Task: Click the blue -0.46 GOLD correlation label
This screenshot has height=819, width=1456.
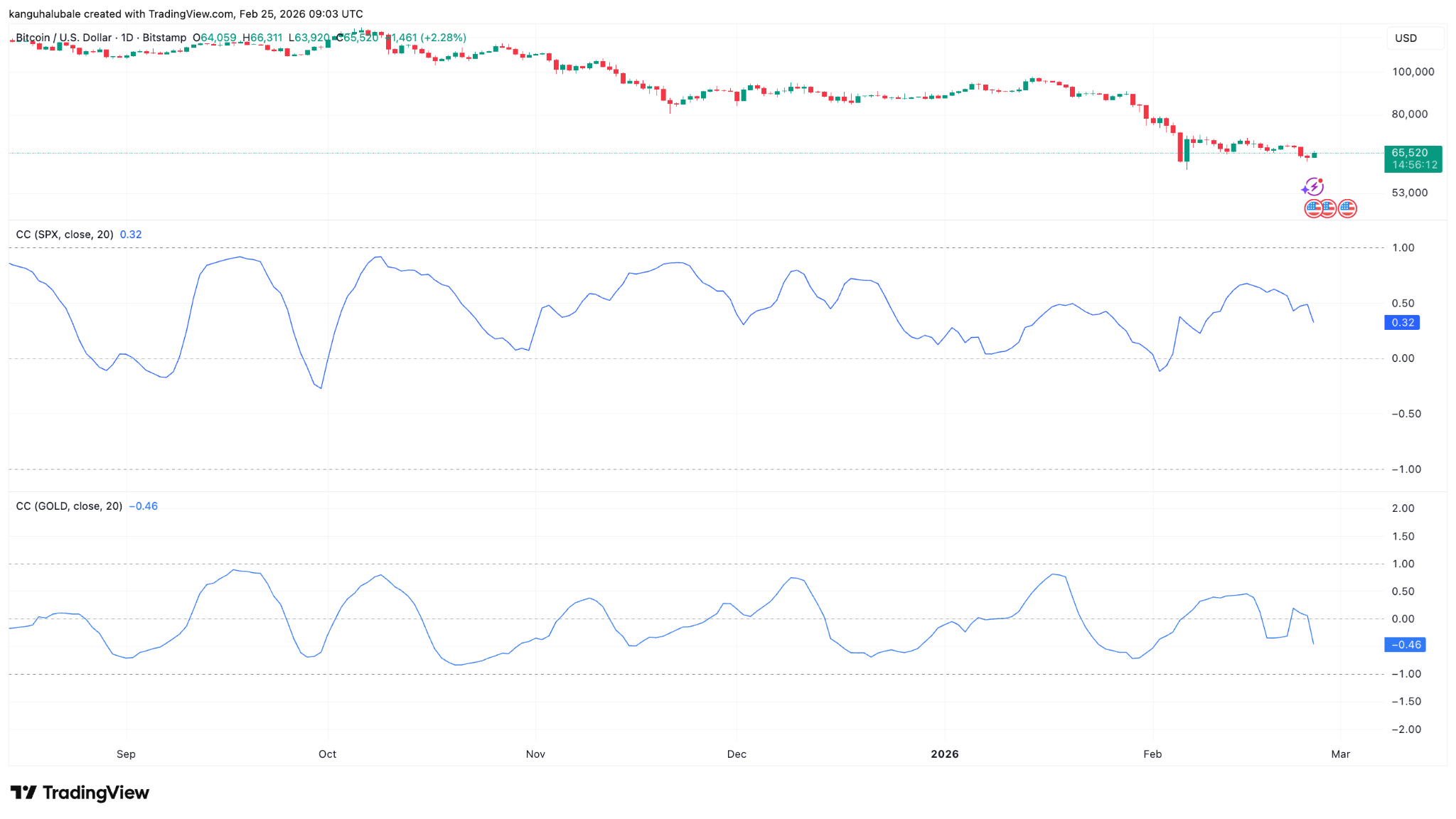Action: click(1403, 645)
